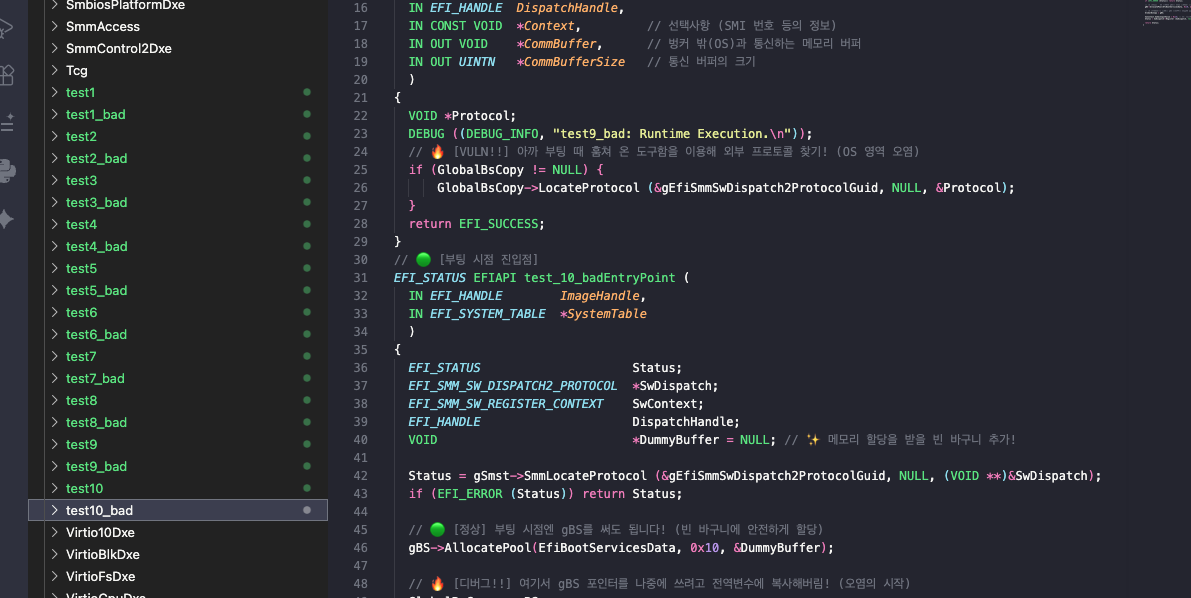Open the sparkle list icon panel
The image size is (1191, 598).
(6, 123)
